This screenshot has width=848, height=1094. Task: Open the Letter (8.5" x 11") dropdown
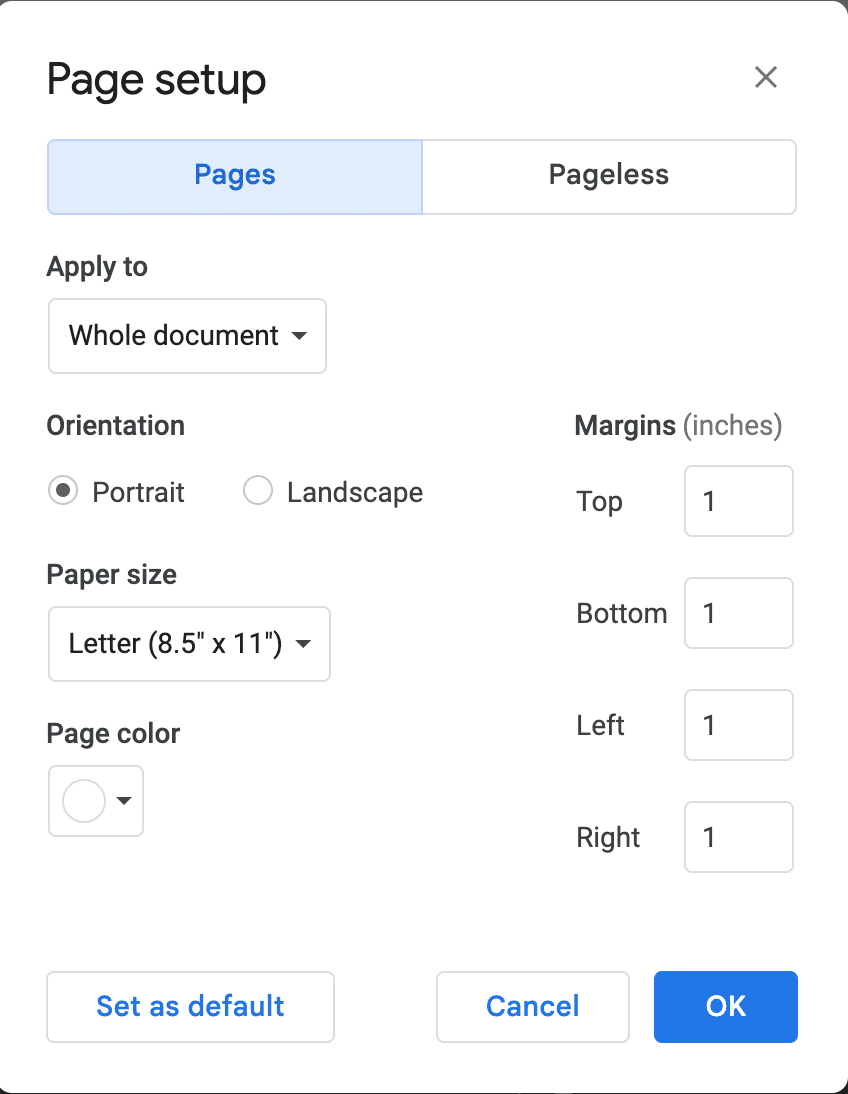tap(176, 644)
